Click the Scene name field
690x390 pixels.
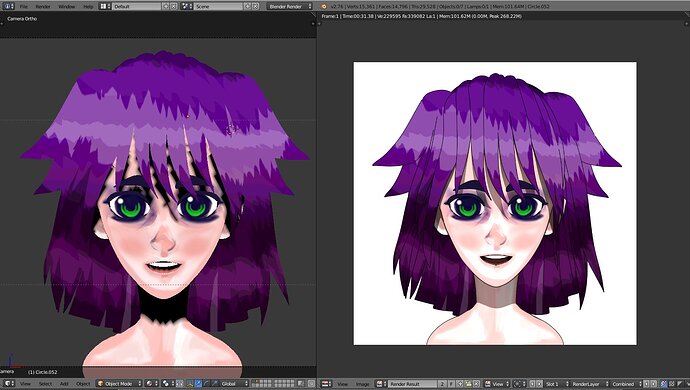click(218, 7)
